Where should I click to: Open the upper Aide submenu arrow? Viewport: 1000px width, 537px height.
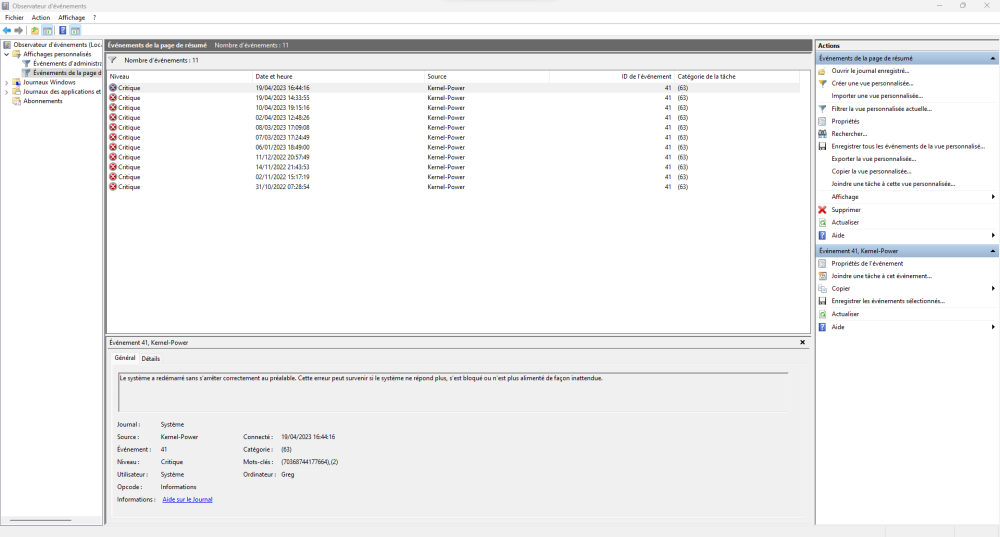pos(993,235)
